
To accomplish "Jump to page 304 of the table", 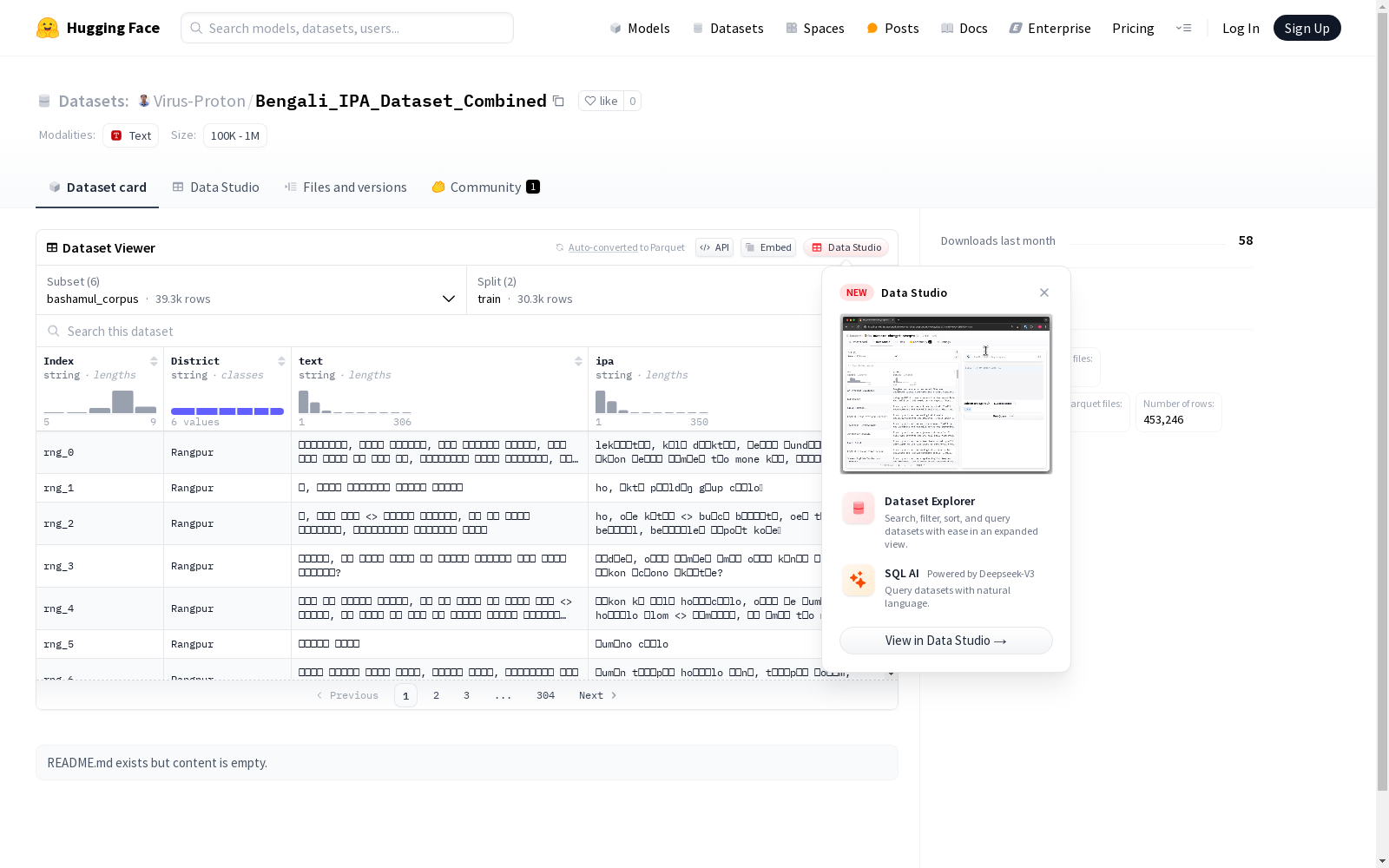I will pyautogui.click(x=545, y=695).
